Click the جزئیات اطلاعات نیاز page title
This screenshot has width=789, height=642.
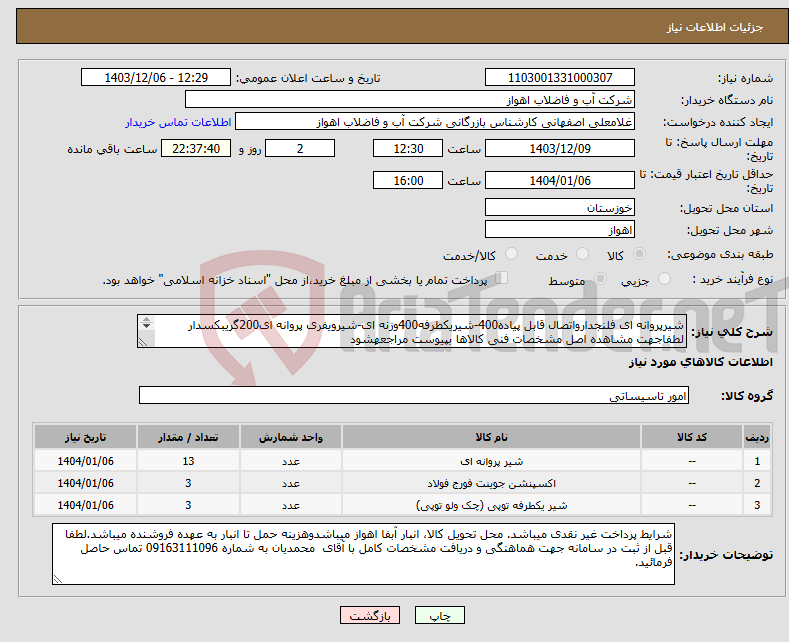tap(715, 27)
